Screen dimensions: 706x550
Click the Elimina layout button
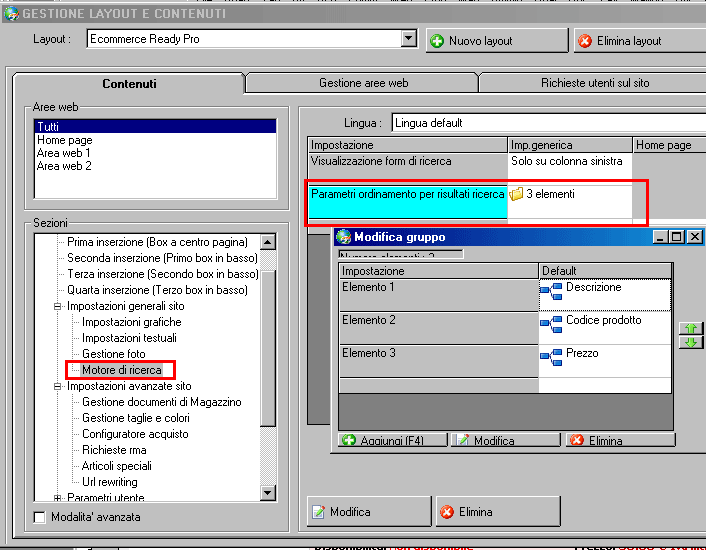640,41
